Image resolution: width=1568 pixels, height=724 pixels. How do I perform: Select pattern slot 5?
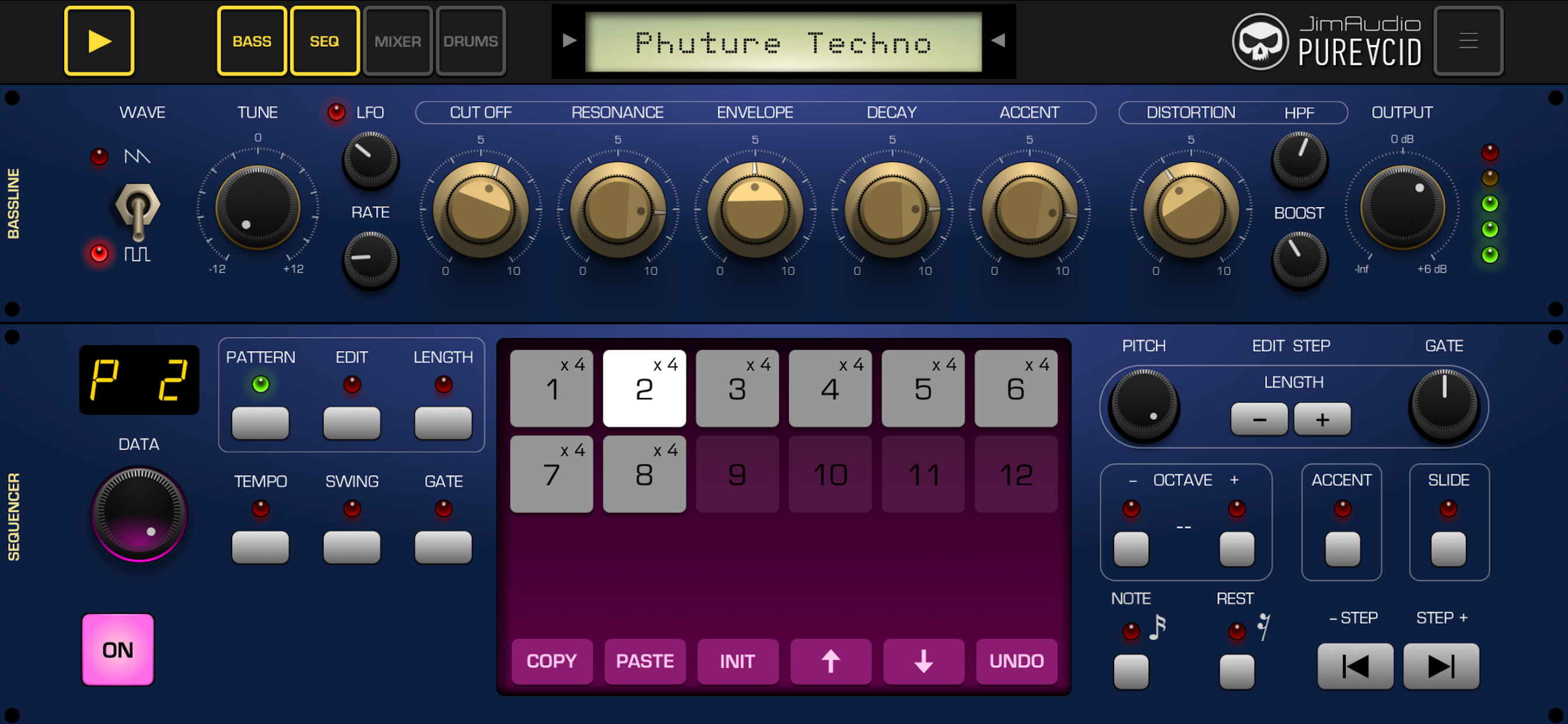tap(922, 388)
